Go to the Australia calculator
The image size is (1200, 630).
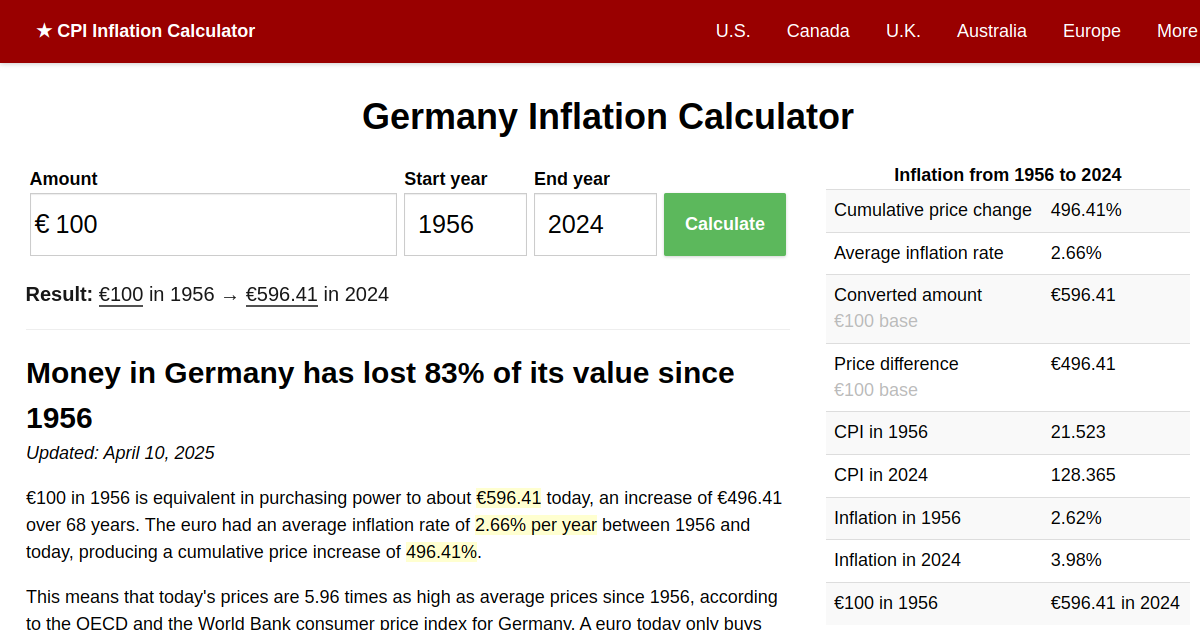(x=991, y=31)
